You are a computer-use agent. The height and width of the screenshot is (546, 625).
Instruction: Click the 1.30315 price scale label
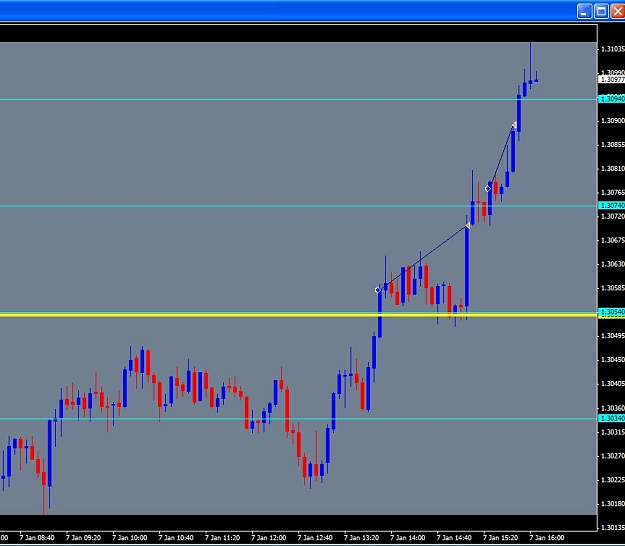point(613,432)
